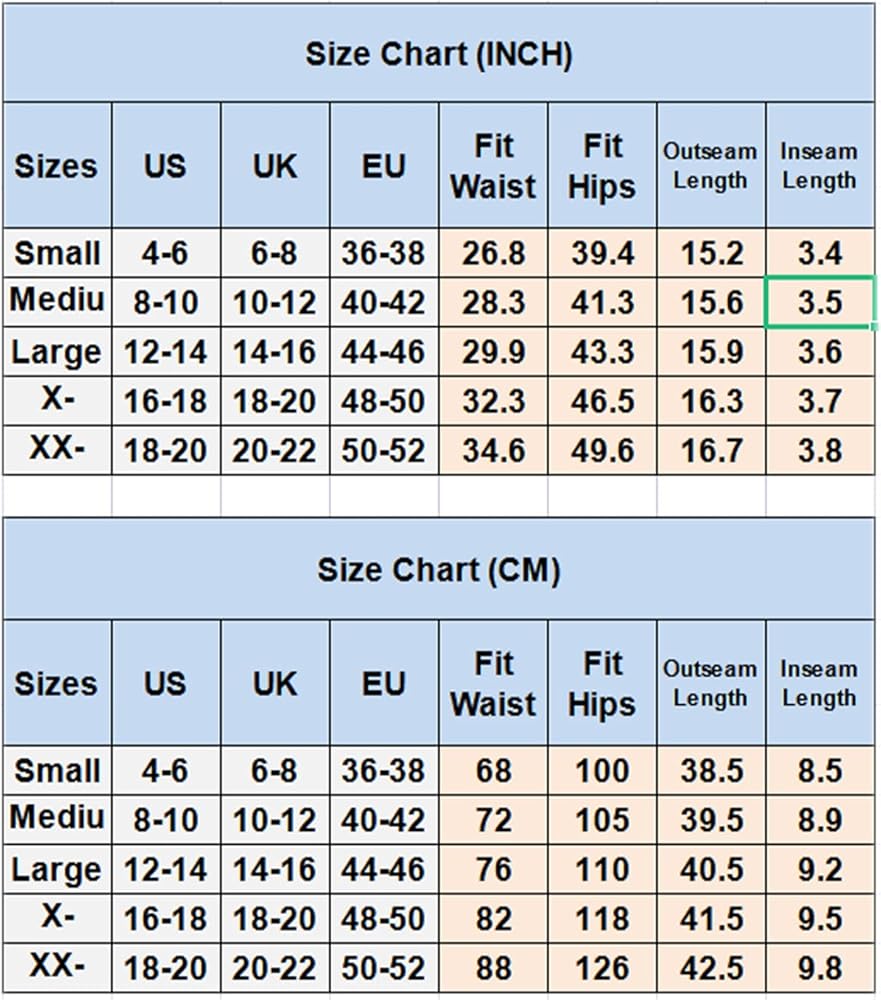Click the 9.5 Inseam Length cell
This screenshot has width=881, height=1000.
pos(820,919)
